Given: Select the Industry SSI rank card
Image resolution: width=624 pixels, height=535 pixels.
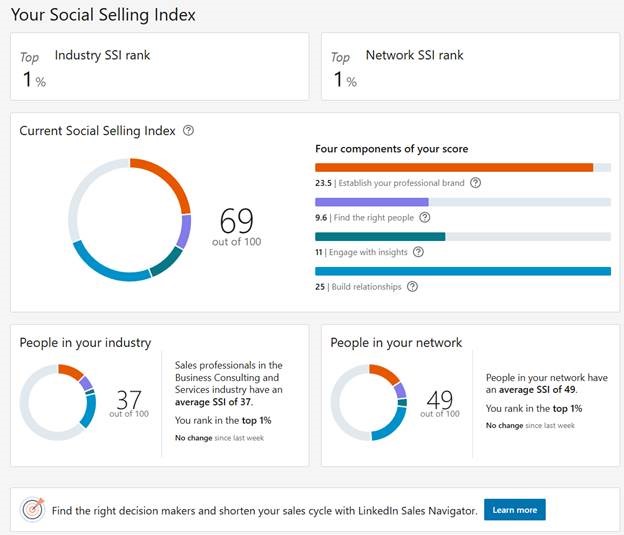Looking at the screenshot, I should coord(159,66).
